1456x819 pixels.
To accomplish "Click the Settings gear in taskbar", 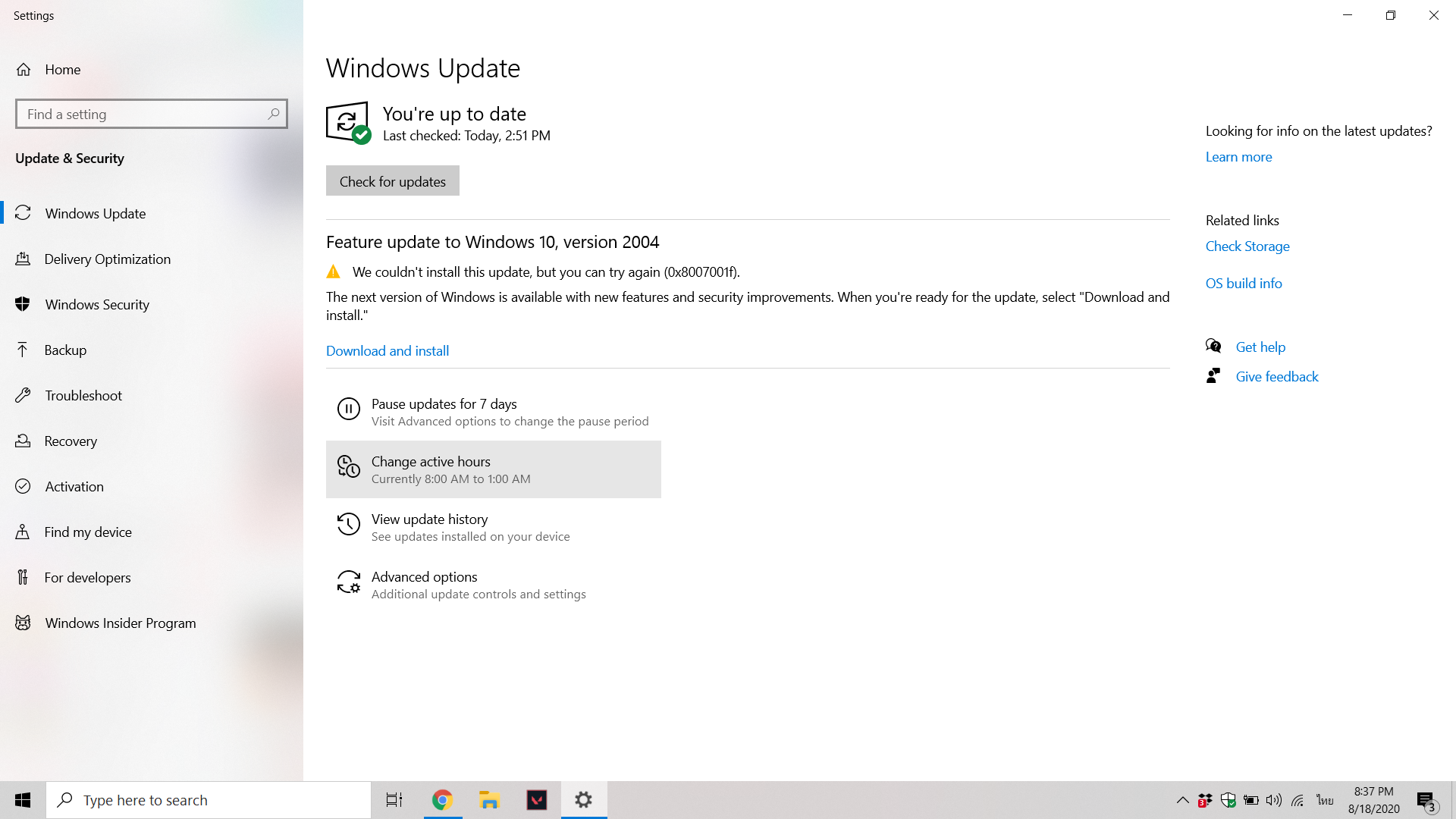I will [584, 800].
